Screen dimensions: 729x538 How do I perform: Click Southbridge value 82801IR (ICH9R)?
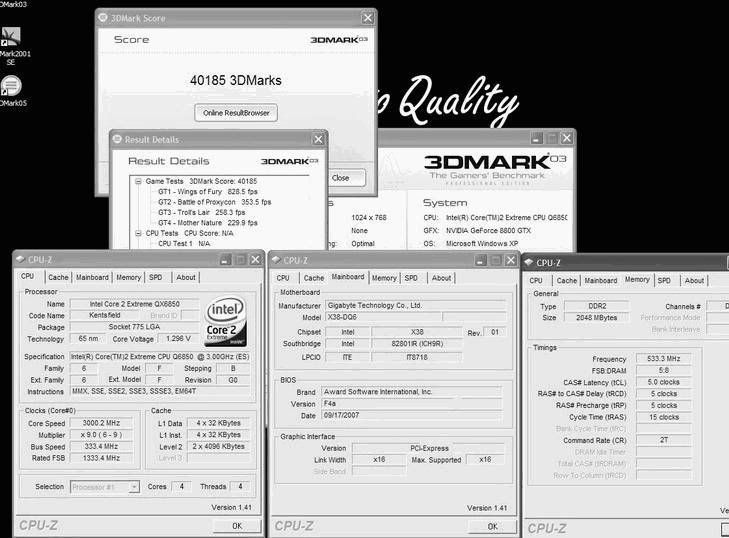pos(417,344)
